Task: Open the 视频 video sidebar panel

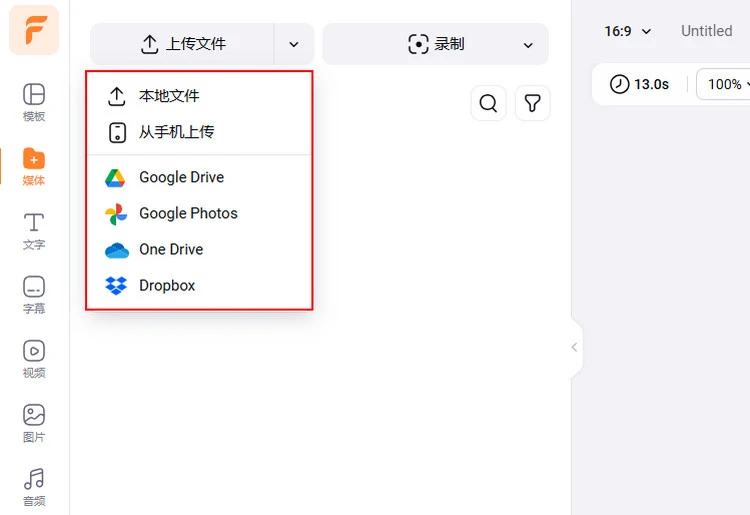Action: point(34,359)
